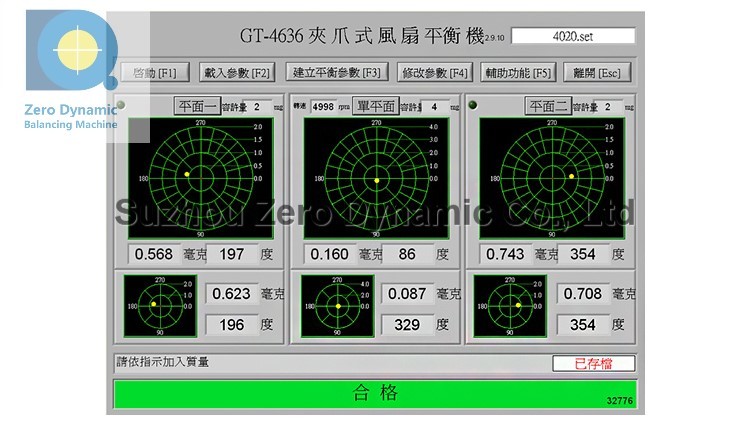Screen dimensions: 750x425
Task: Click the small single plane polar chart
Action: pyautogui.click(x=337, y=306)
